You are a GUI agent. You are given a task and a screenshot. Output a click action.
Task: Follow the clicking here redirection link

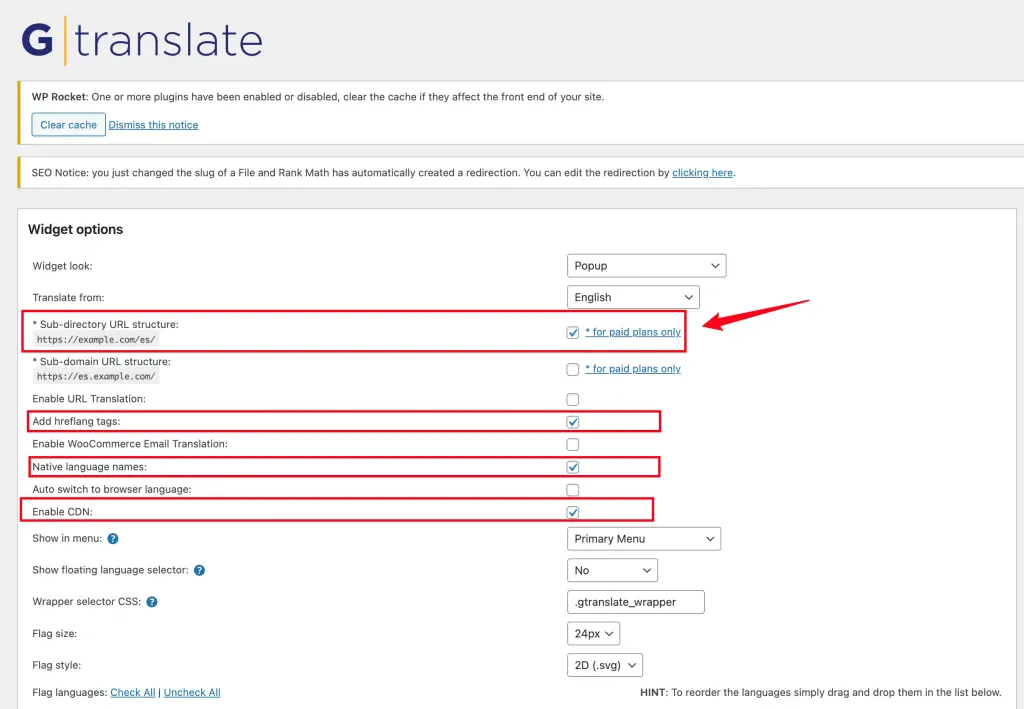(x=703, y=173)
